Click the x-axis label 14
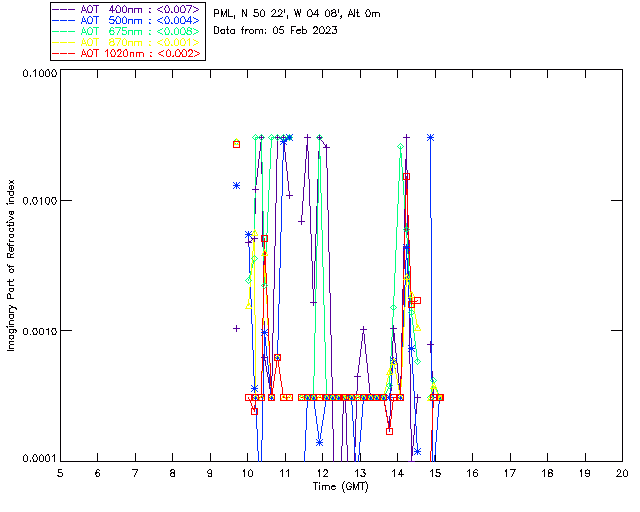640x512 pixels. point(398,473)
